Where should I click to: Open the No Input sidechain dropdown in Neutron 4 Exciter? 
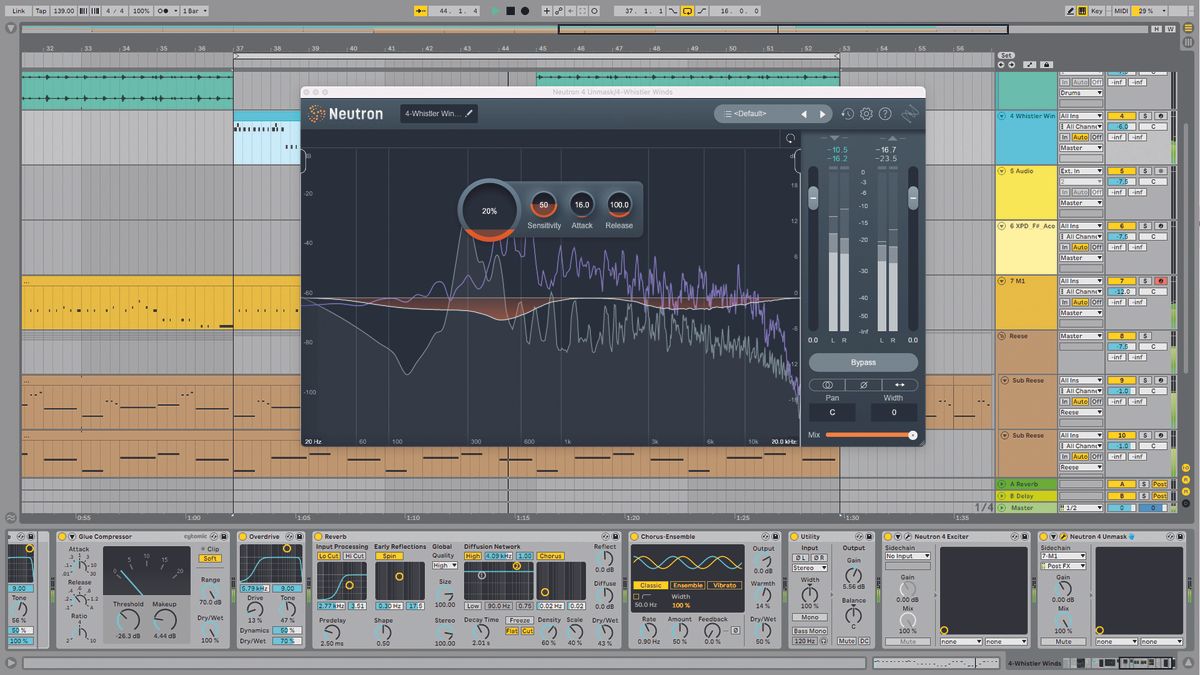pyautogui.click(x=907, y=556)
